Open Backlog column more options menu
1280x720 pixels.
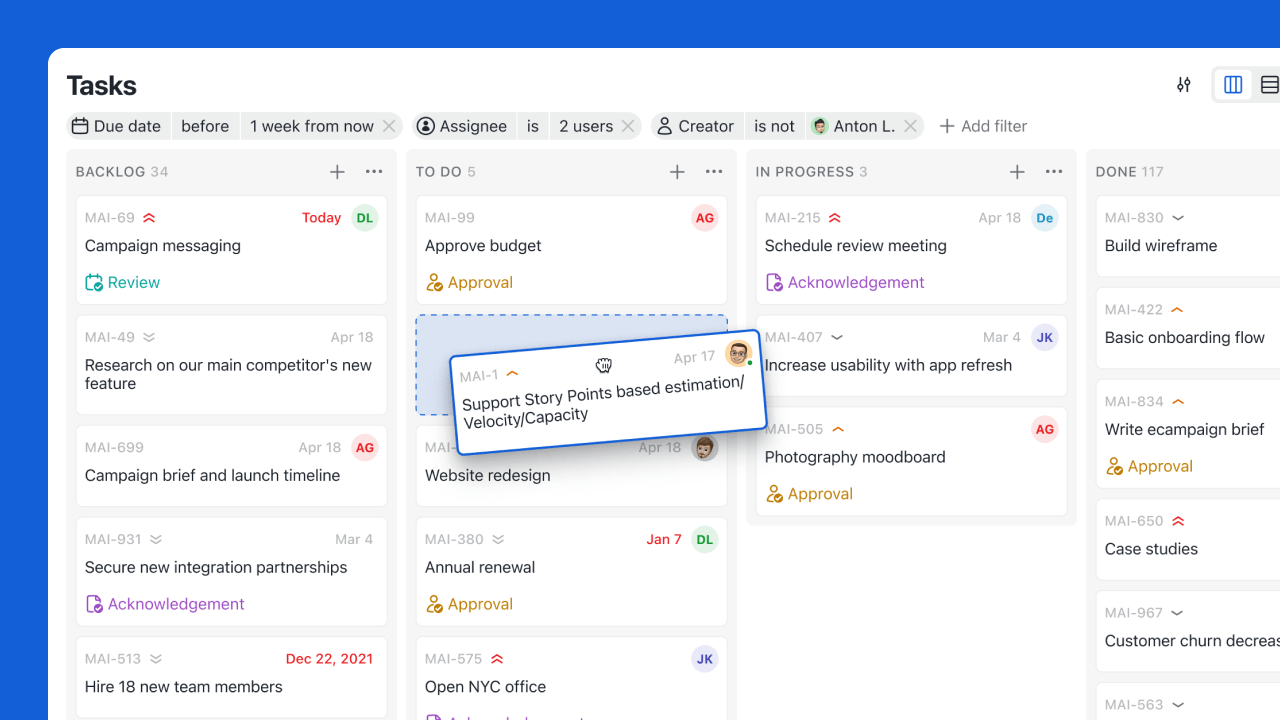coord(374,172)
